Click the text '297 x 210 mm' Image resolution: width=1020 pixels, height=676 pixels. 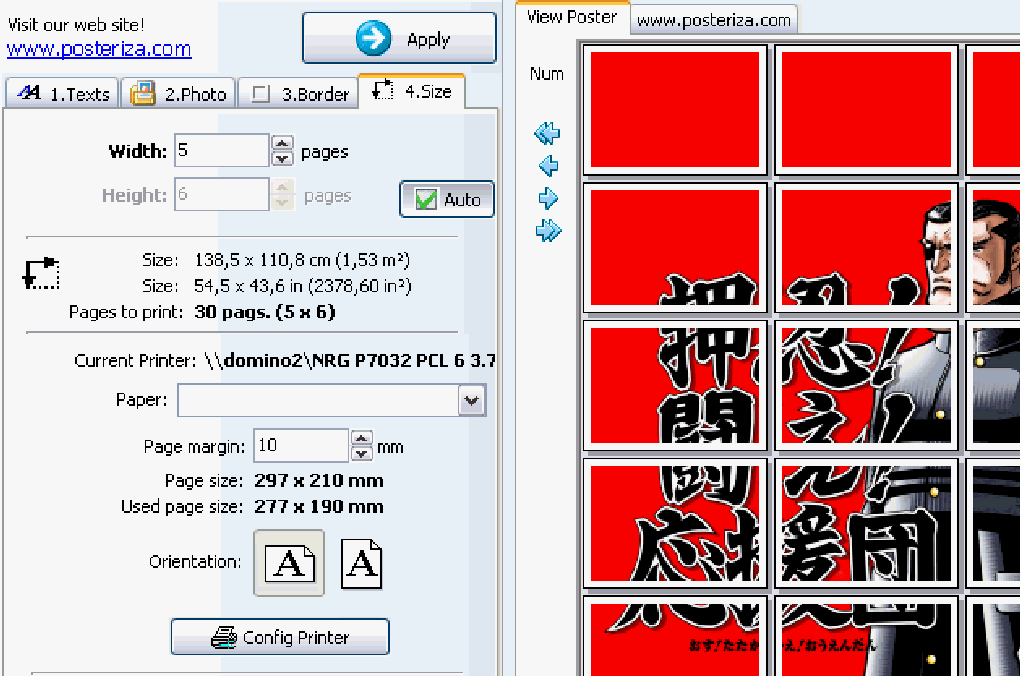(319, 481)
